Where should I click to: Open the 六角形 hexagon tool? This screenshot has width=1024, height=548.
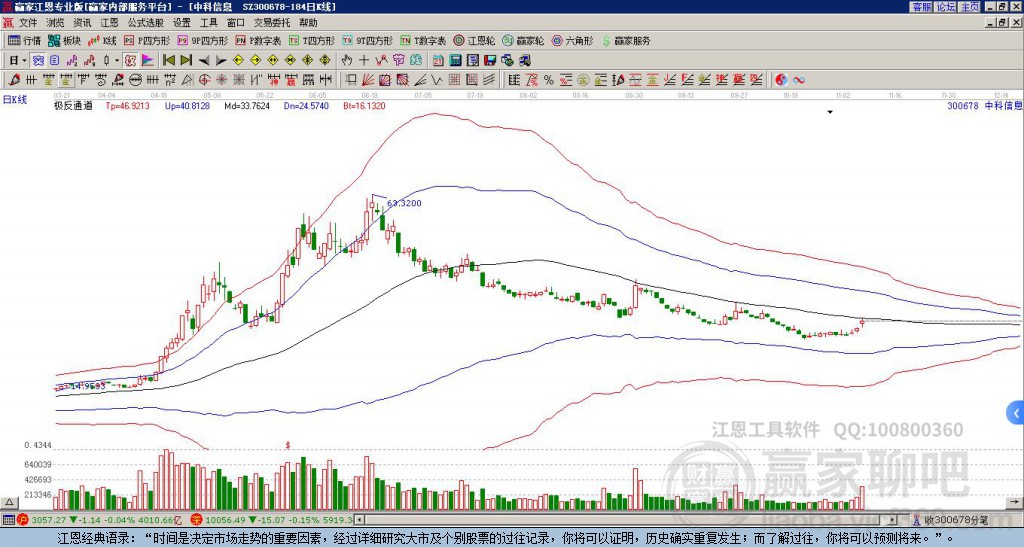pyautogui.click(x=573, y=40)
